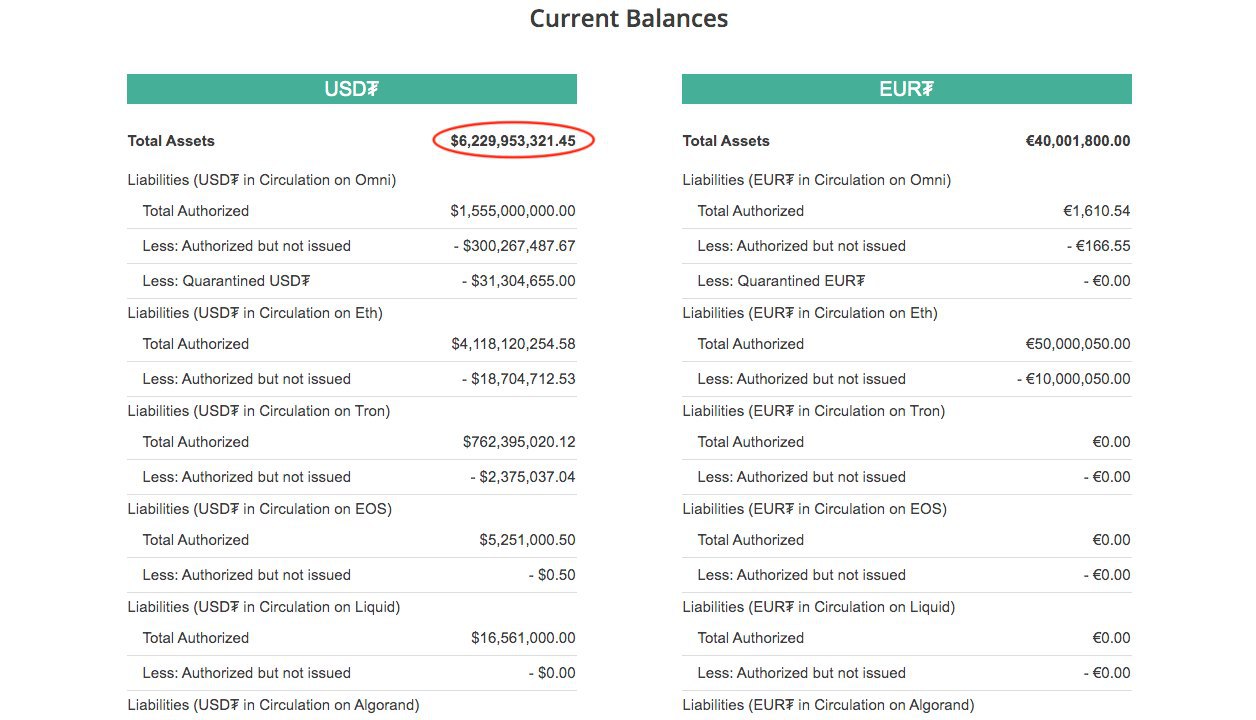This screenshot has height=720, width=1256.
Task: Click the EUR₮ column's Total Assets label
Action: (726, 141)
